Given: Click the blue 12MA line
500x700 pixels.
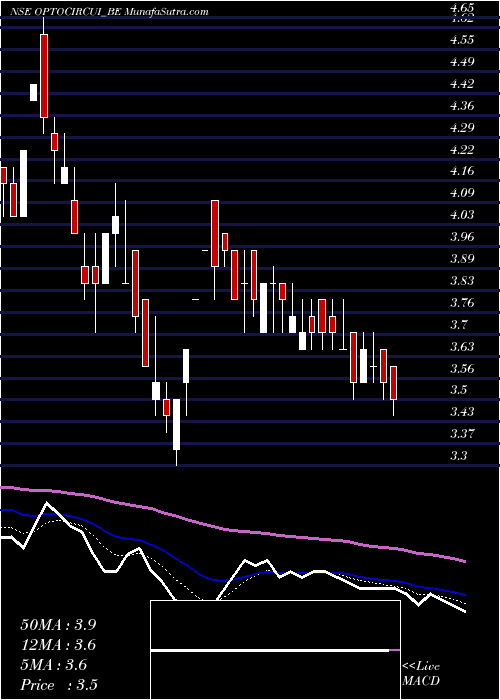Looking at the screenshot, I should (232, 579).
